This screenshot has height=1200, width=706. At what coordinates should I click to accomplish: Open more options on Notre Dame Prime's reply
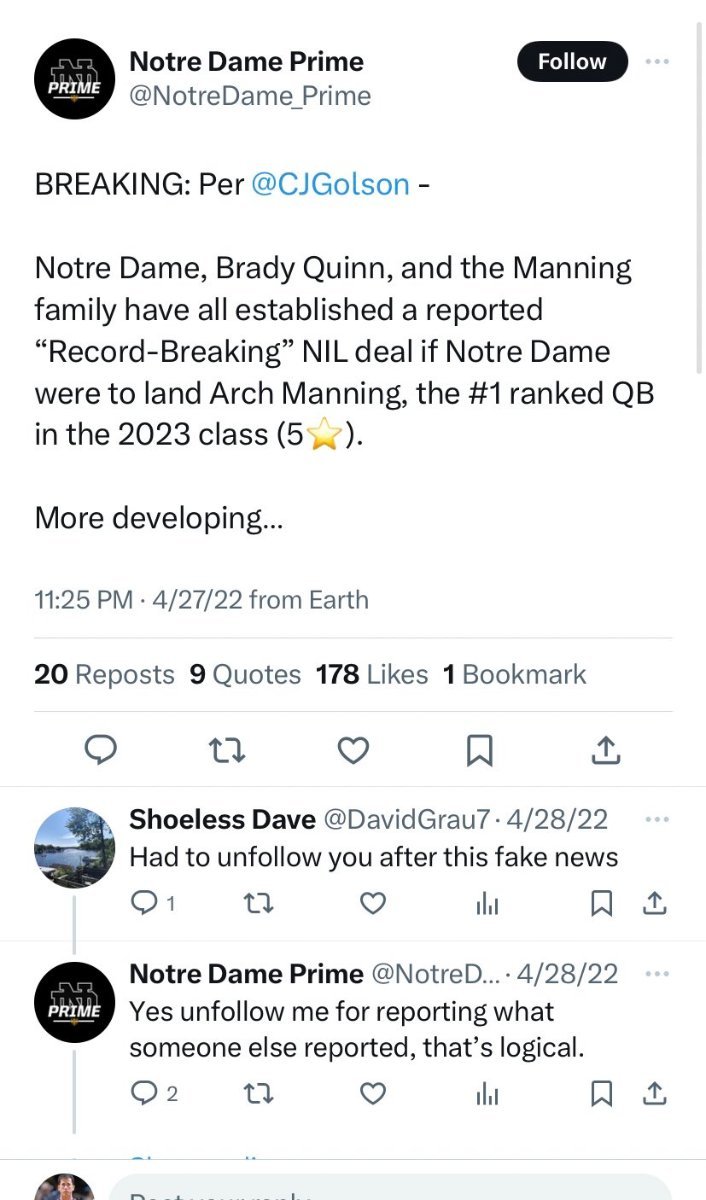click(657, 973)
